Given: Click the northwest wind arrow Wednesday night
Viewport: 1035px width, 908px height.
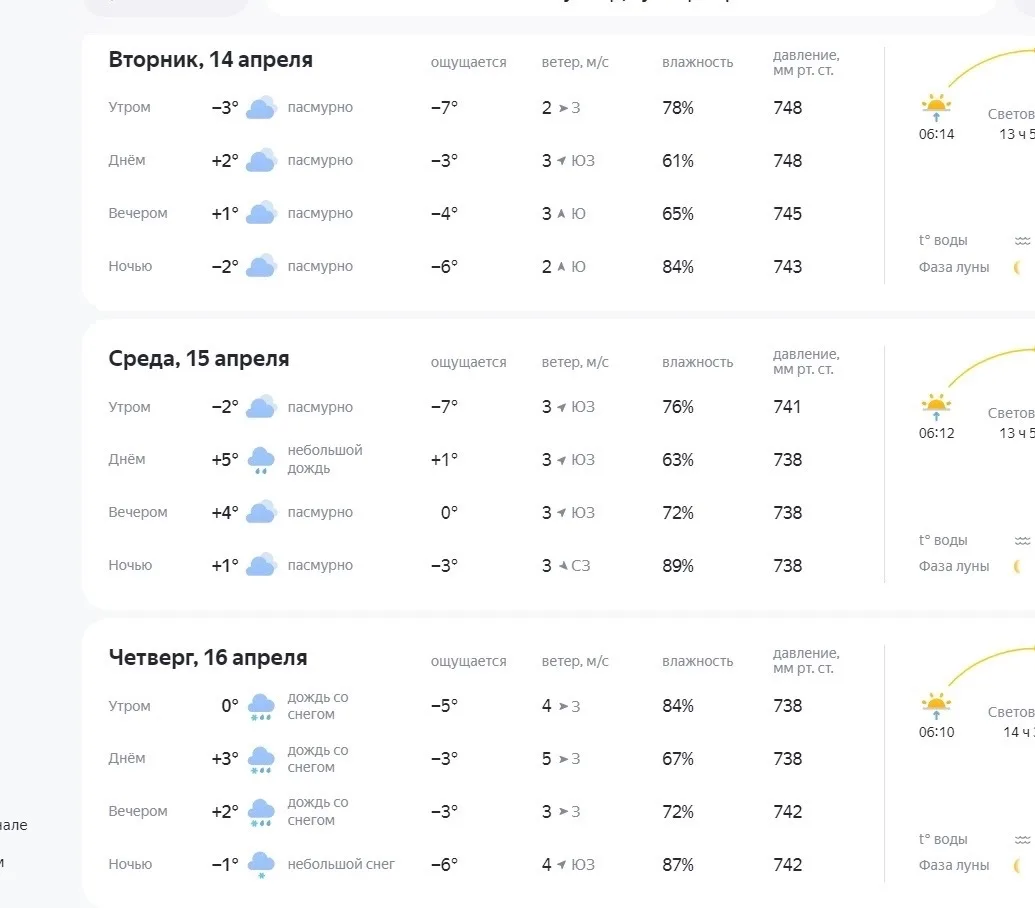Looking at the screenshot, I should pyautogui.click(x=562, y=566).
